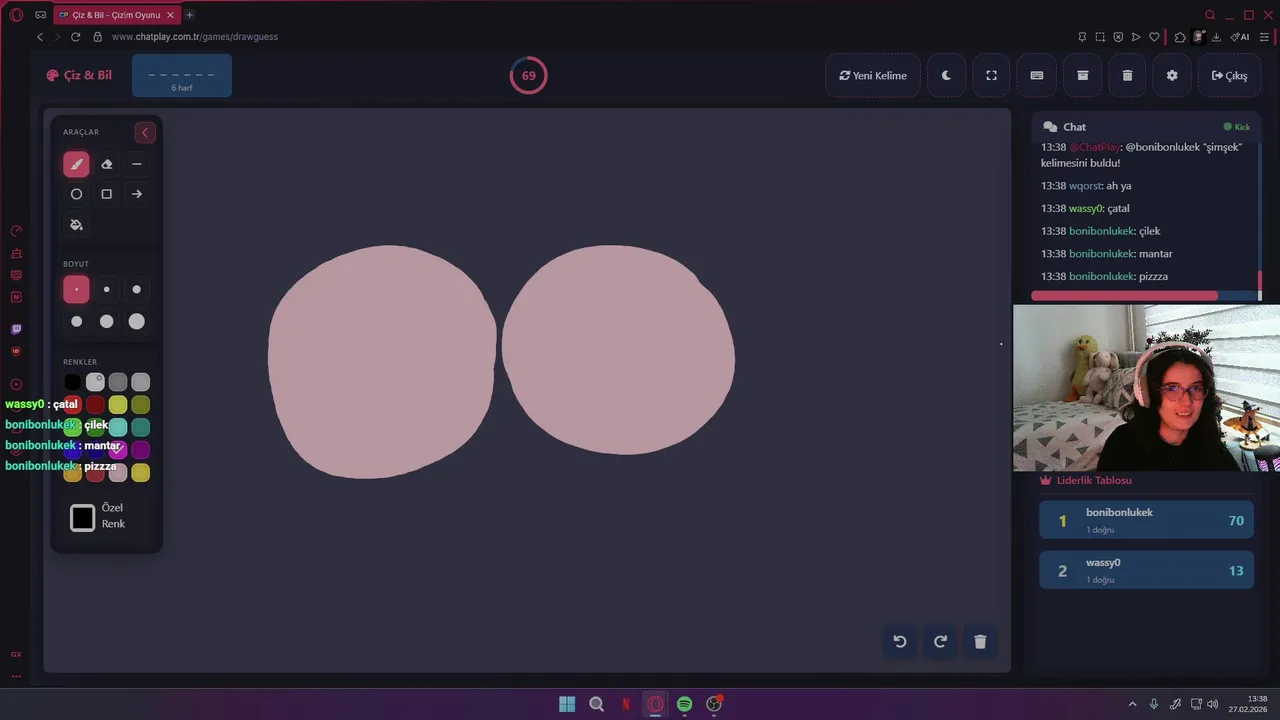Toggle fullscreen mode in the game toolbar
1280x720 pixels.
991,75
